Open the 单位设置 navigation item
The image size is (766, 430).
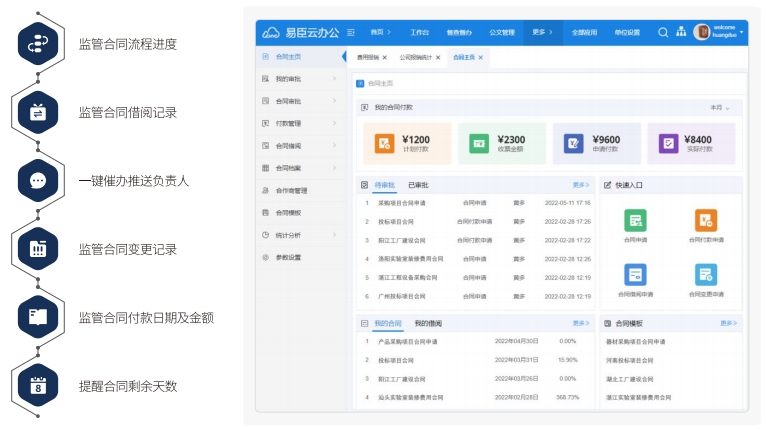coord(627,32)
